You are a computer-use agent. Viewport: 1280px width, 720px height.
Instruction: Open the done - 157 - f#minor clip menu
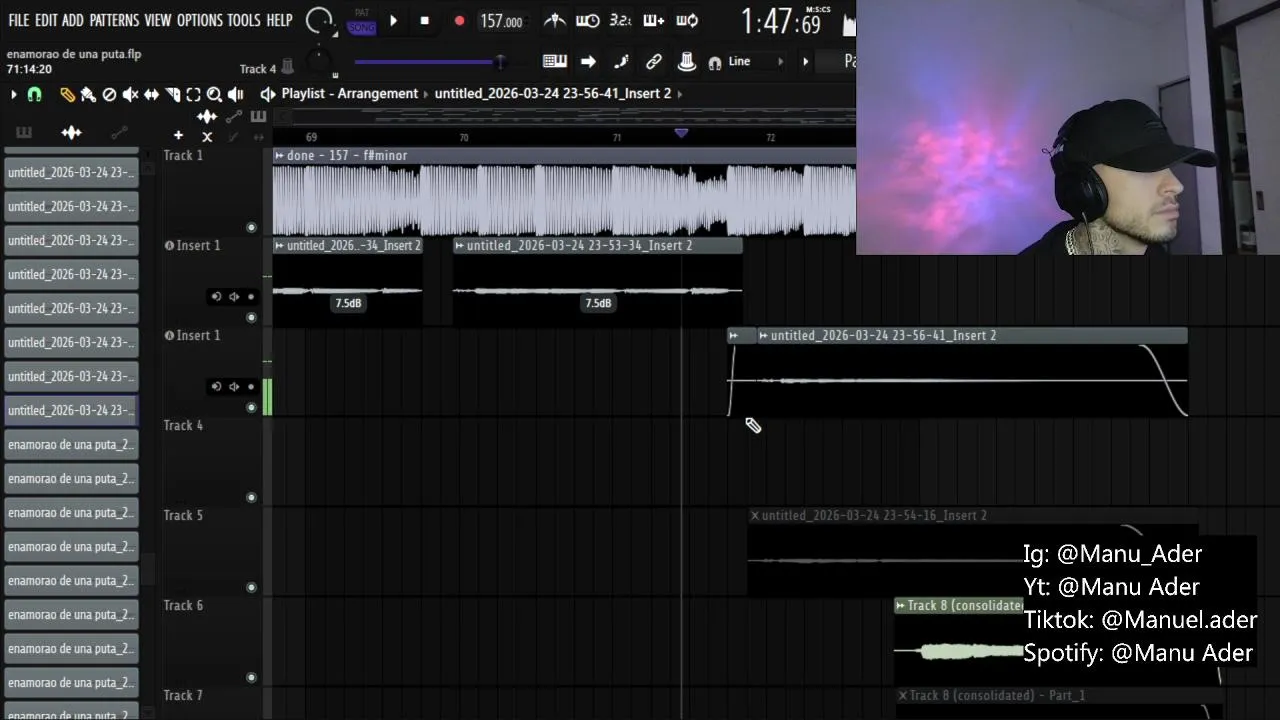pyautogui.click(x=280, y=155)
